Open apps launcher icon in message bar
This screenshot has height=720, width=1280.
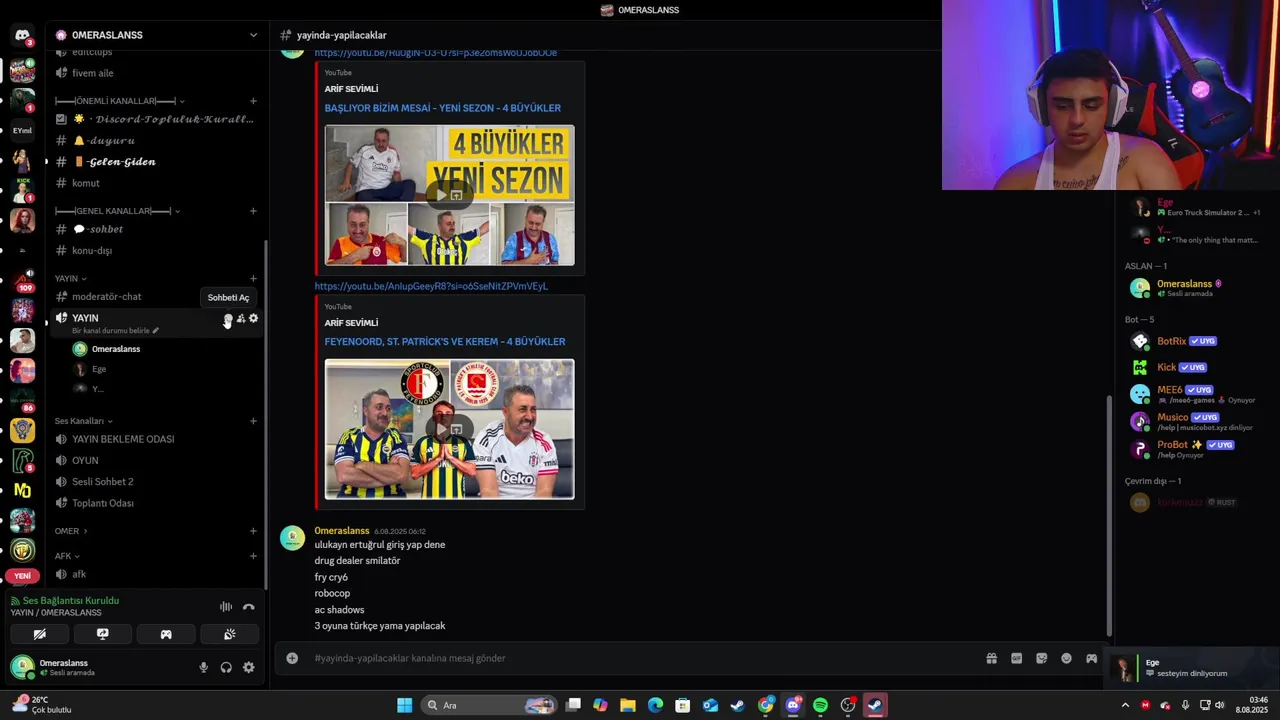1091,658
